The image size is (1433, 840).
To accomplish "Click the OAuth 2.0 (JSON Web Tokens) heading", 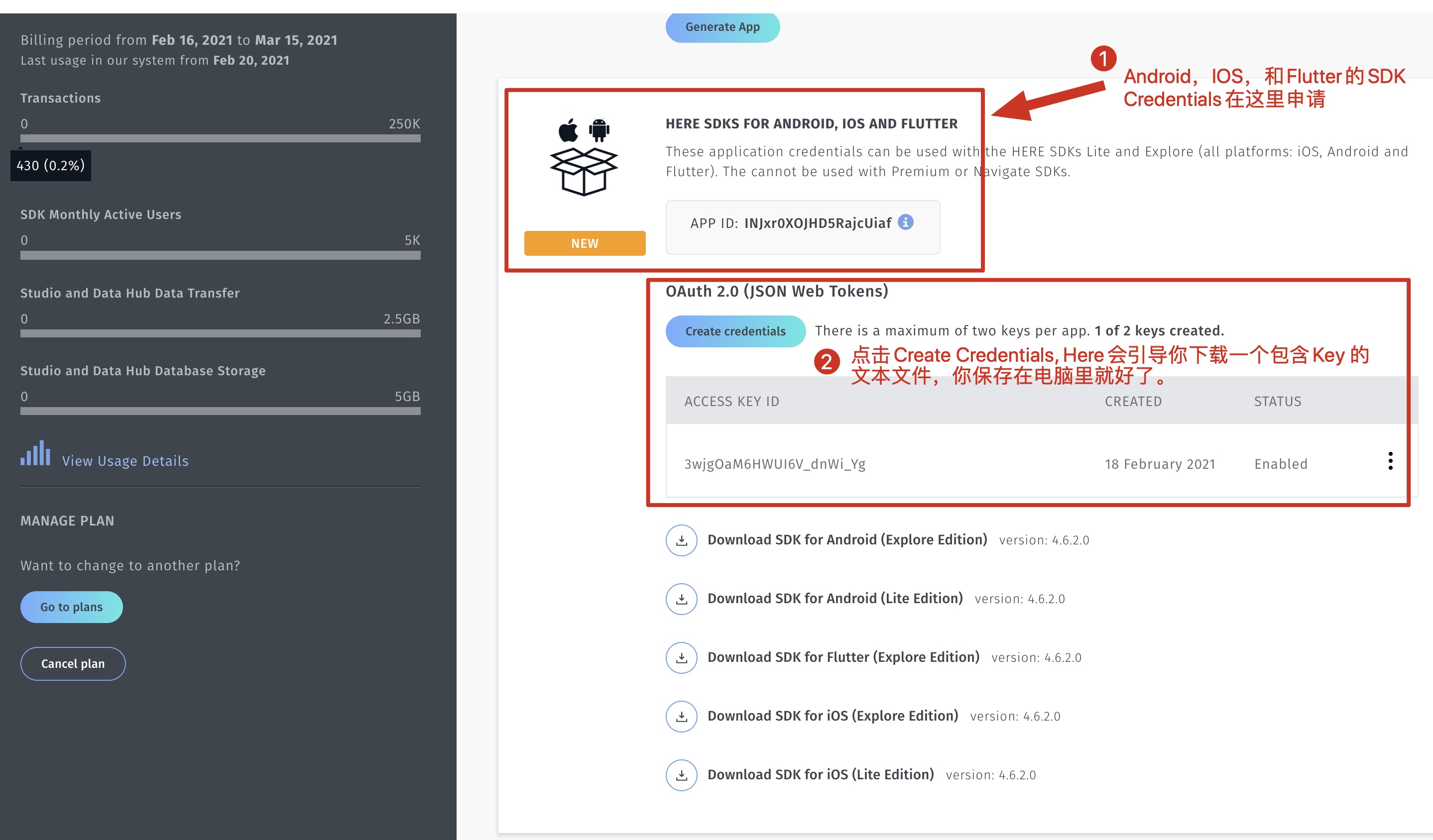I will tap(777, 291).
